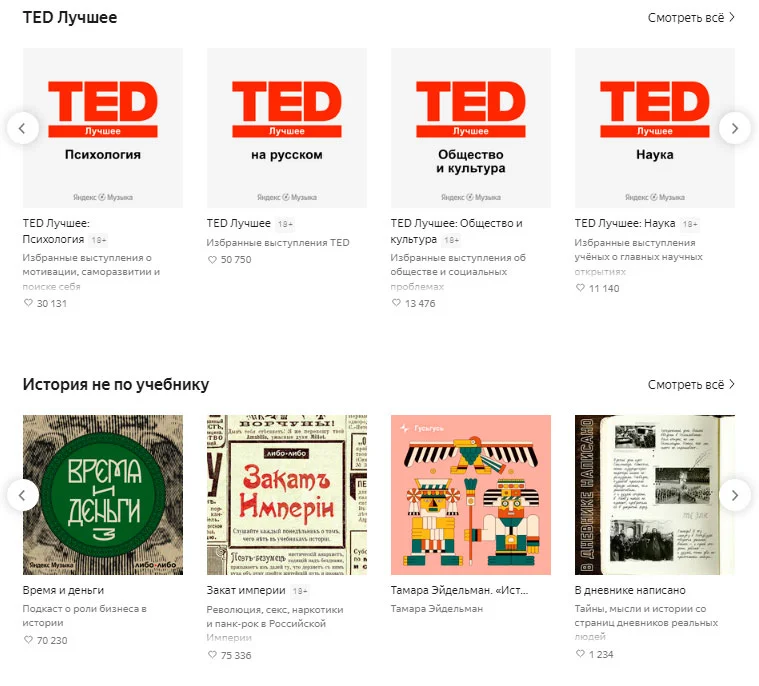Like the Общество и культура podcast via heart icon
This screenshot has height=686, width=759.
tap(396, 303)
